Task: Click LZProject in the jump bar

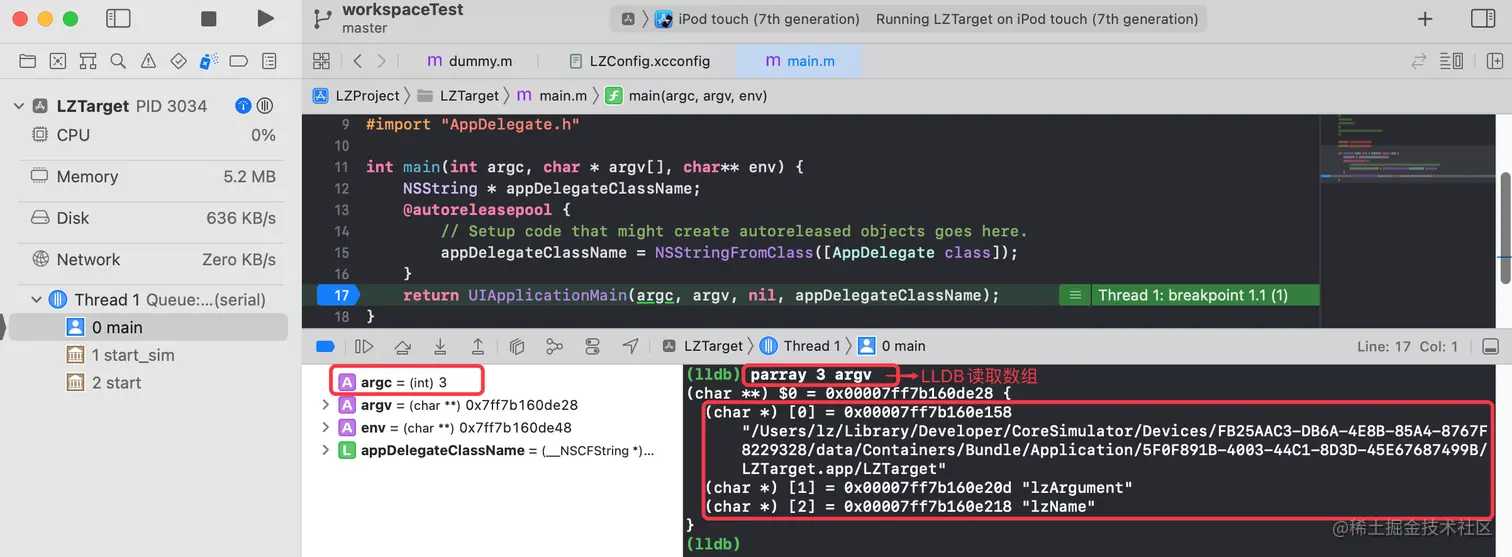Action: [355, 96]
